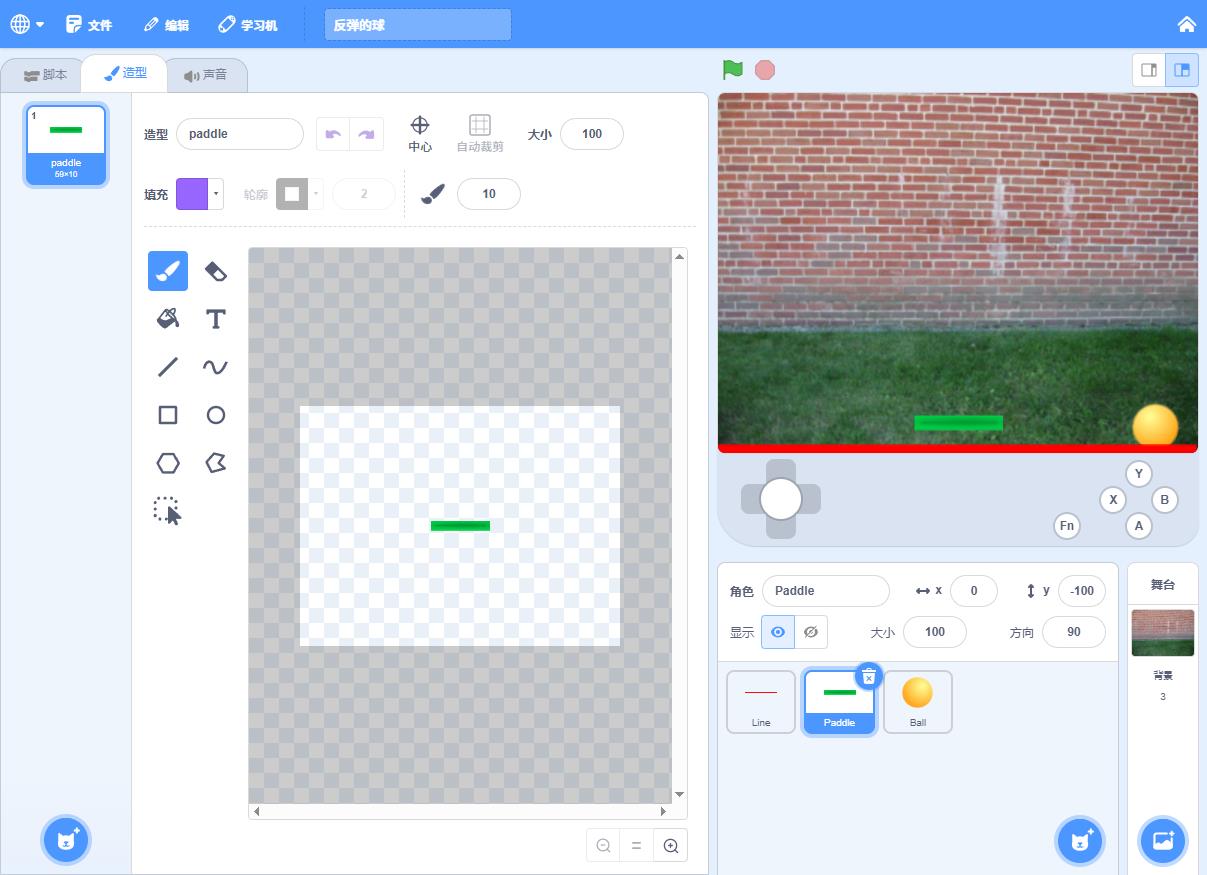The height and width of the screenshot is (875, 1207).
Task: Undo the last costume edit
Action: [333, 134]
